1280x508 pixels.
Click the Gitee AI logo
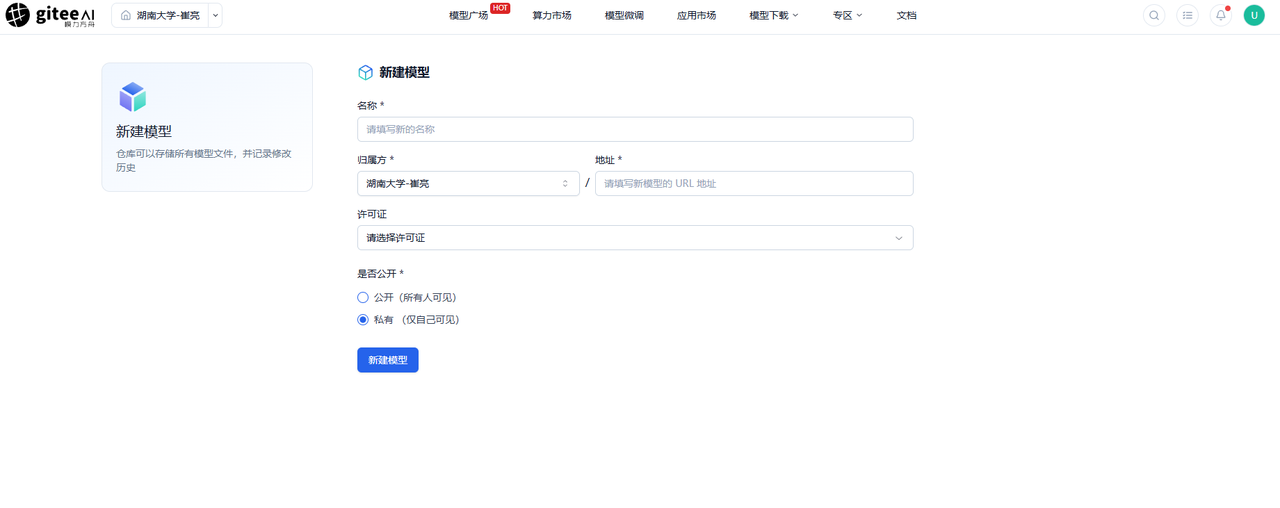[x=50, y=15]
